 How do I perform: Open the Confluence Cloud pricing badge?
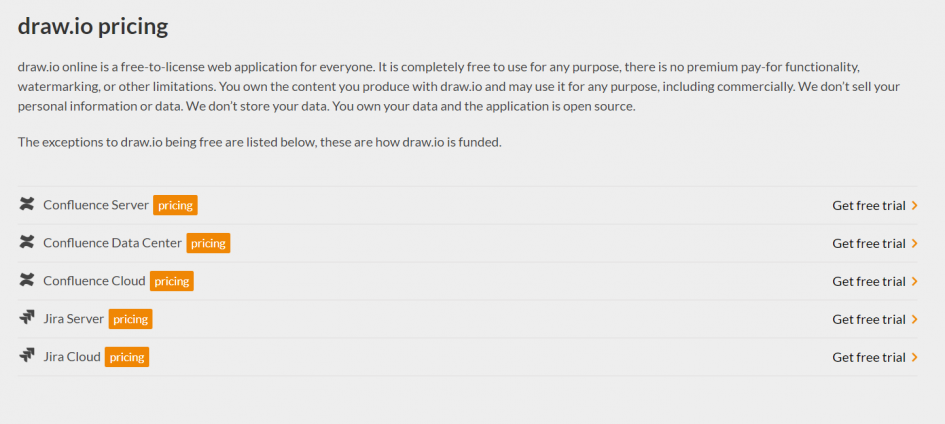(x=172, y=281)
